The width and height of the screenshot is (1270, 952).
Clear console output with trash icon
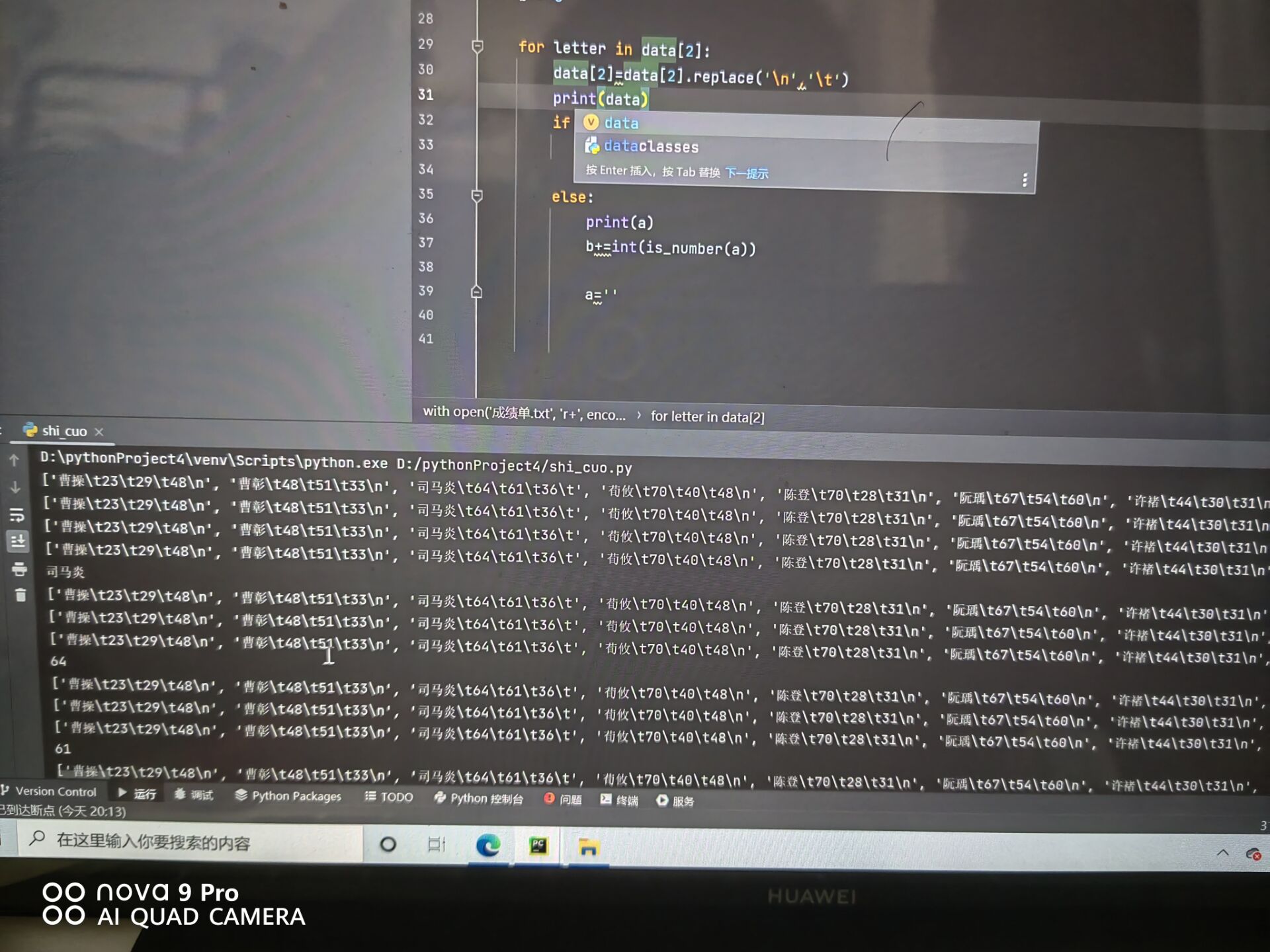[x=21, y=595]
